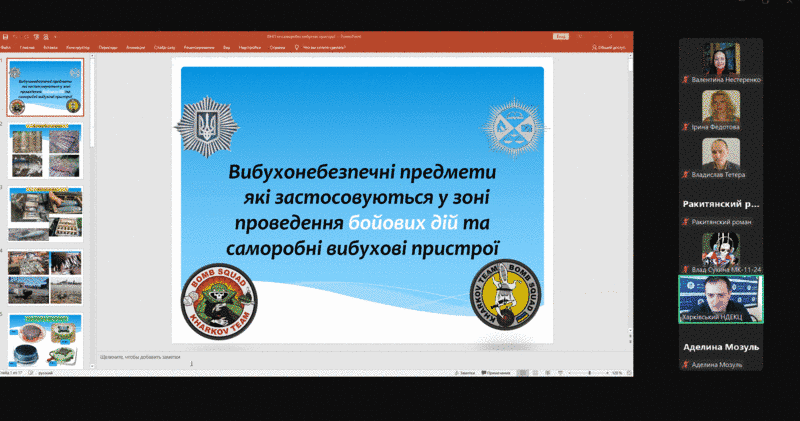The image size is (800, 421).
Task: Click the Redo icon in Quick Access toolbar
Action: coord(26,37)
